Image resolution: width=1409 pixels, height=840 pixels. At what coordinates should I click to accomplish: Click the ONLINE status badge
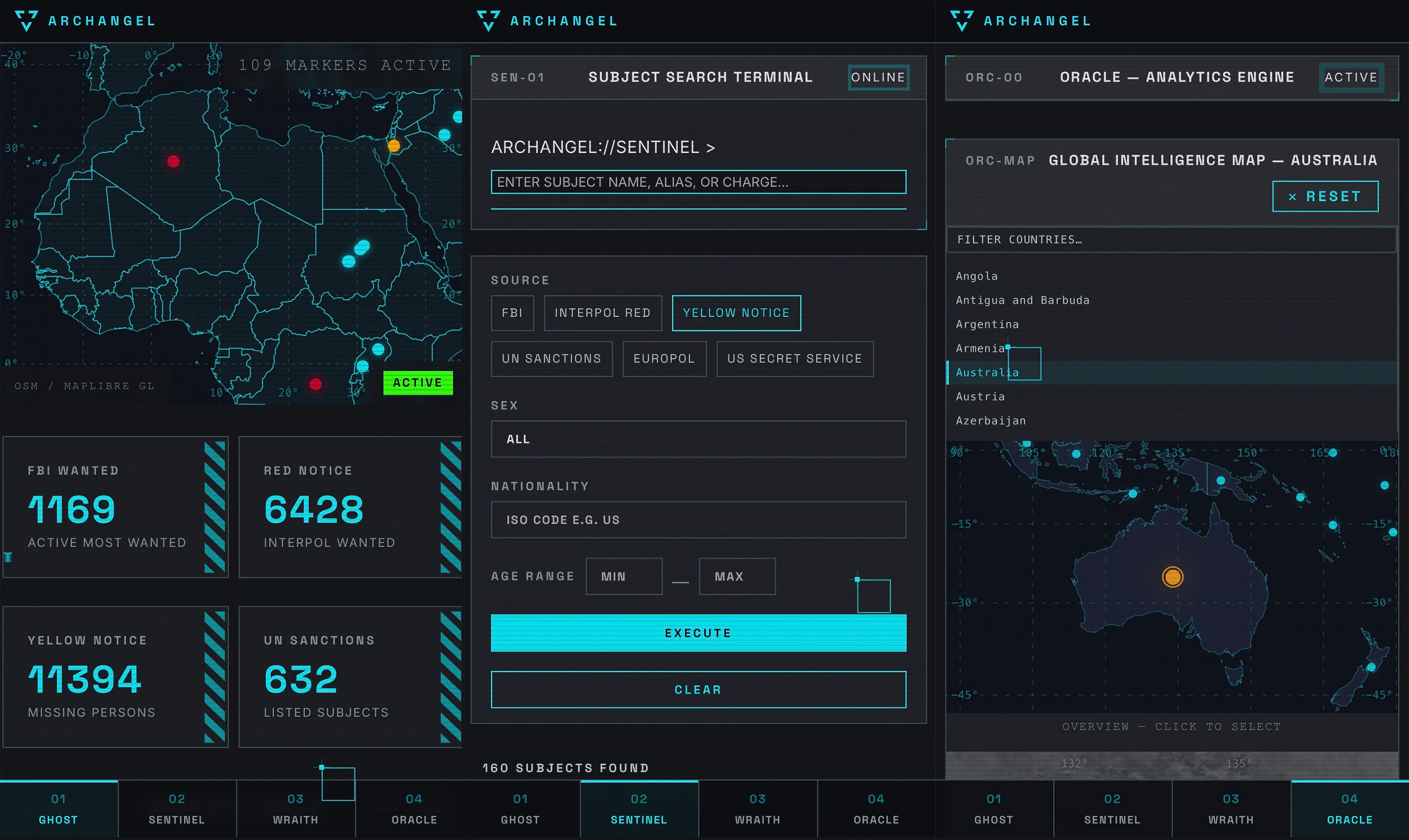click(x=878, y=77)
